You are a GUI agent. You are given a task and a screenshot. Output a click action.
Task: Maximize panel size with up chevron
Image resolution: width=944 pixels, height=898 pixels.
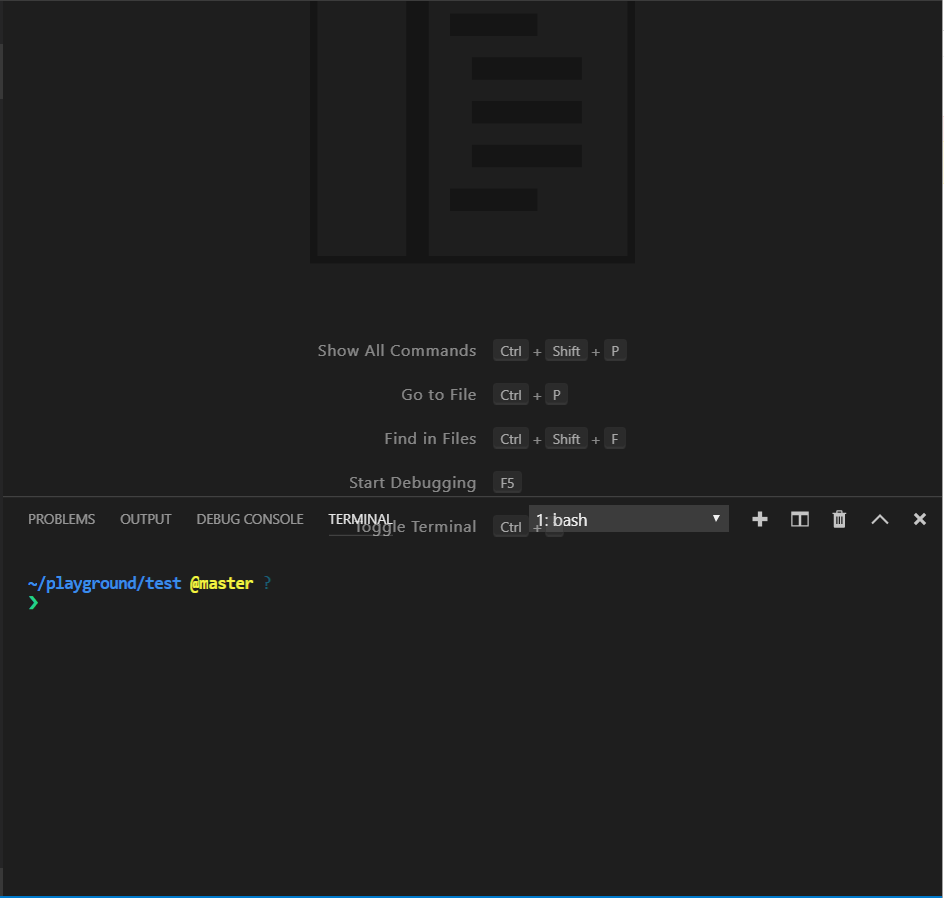coord(880,519)
